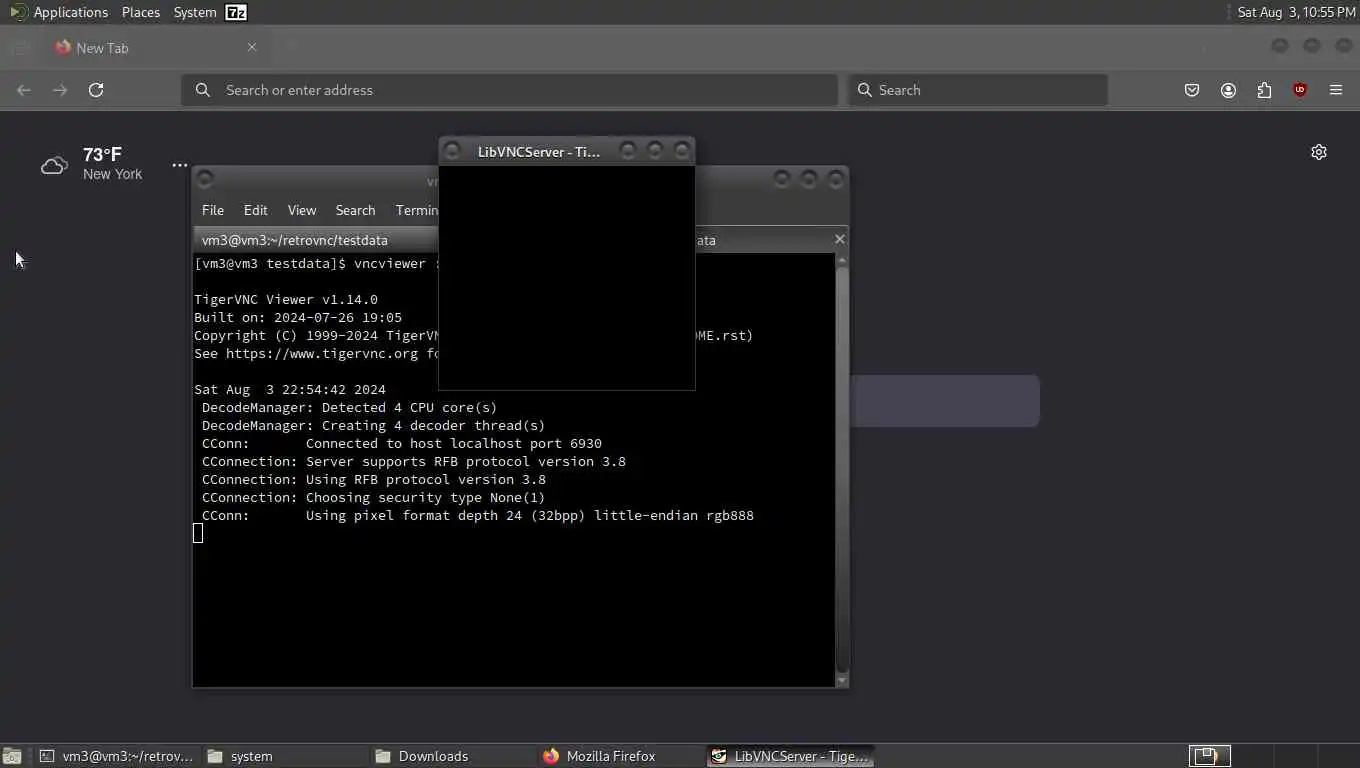Open the Places menu
The height and width of the screenshot is (768, 1360).
click(141, 12)
